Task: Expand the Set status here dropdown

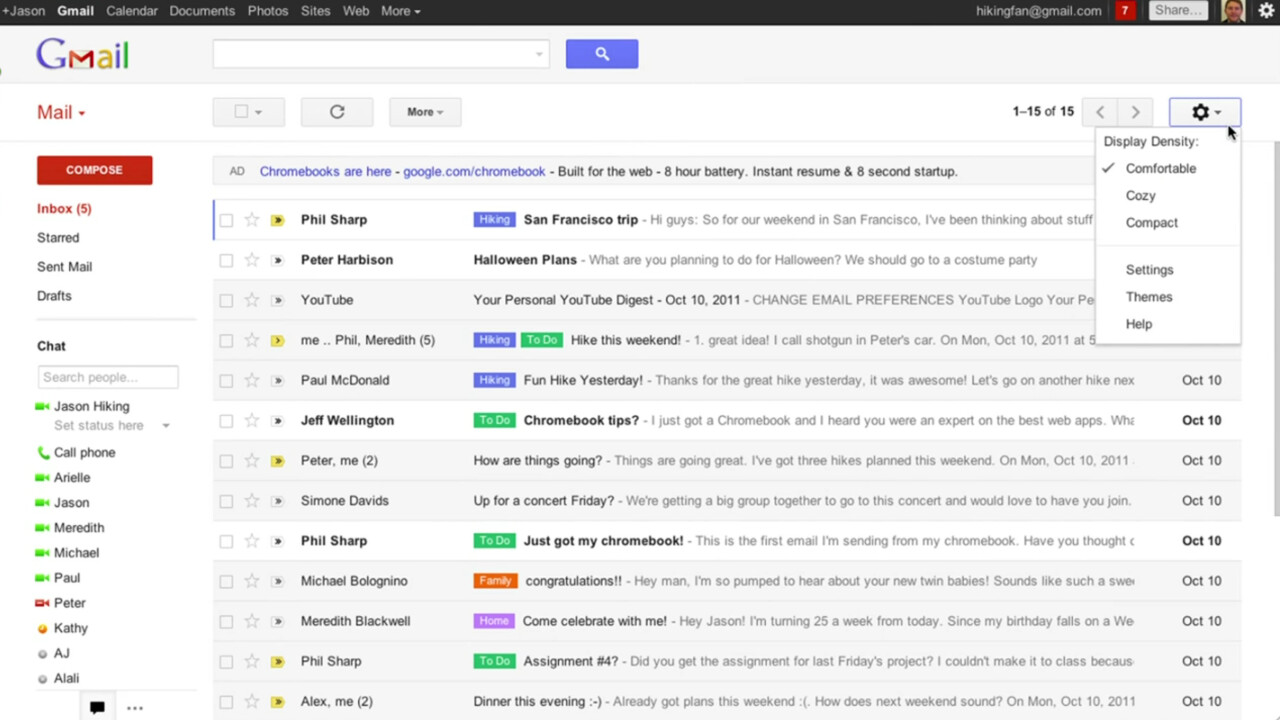Action: pos(165,426)
